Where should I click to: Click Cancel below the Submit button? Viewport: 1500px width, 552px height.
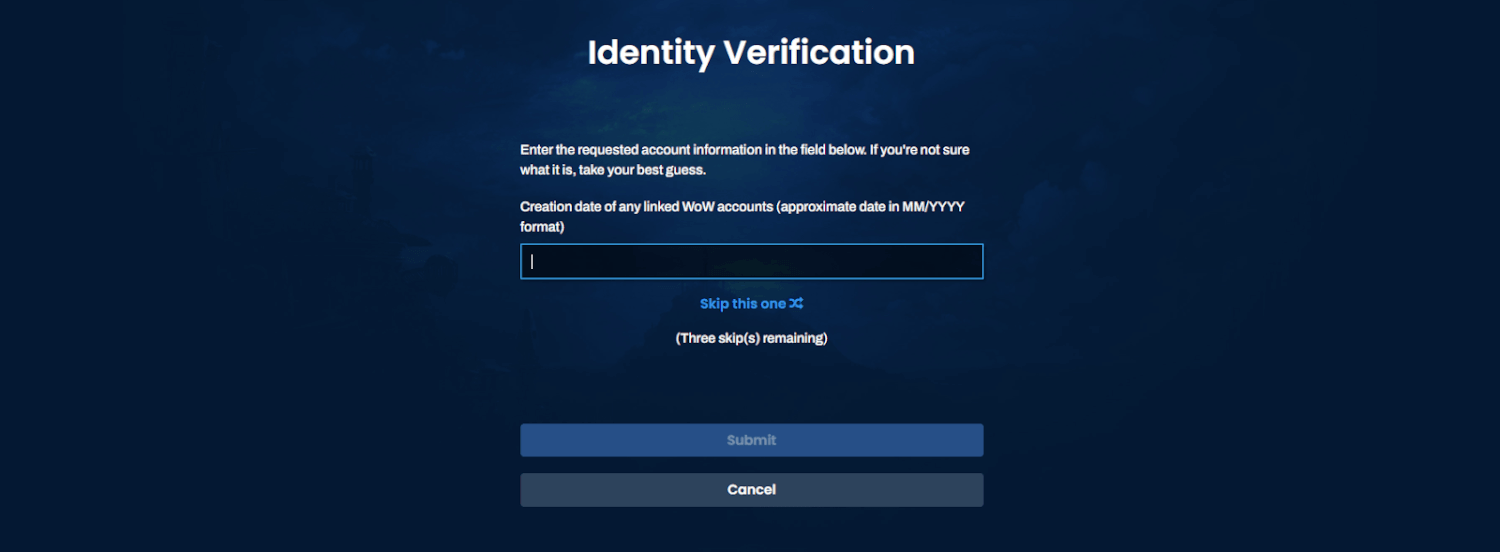pos(751,490)
